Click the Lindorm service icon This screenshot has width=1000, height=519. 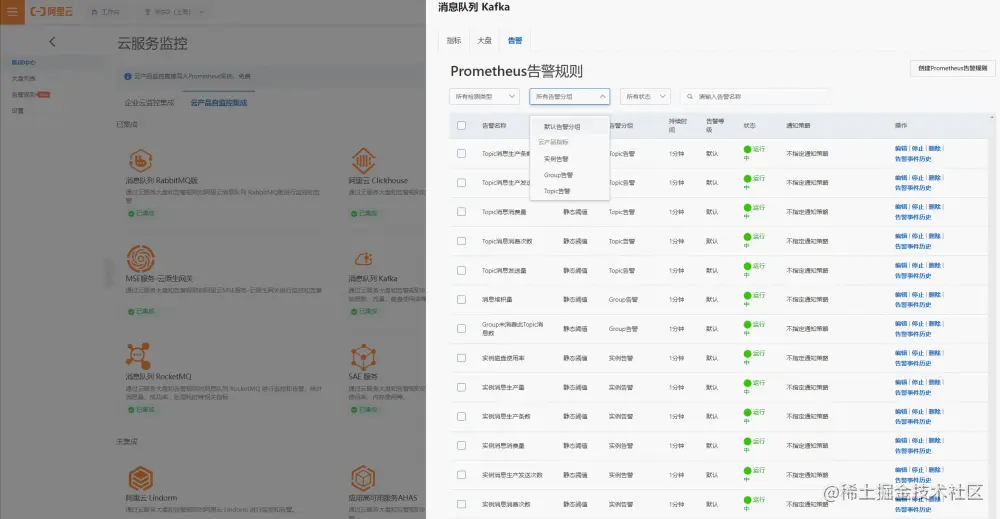tap(140, 478)
